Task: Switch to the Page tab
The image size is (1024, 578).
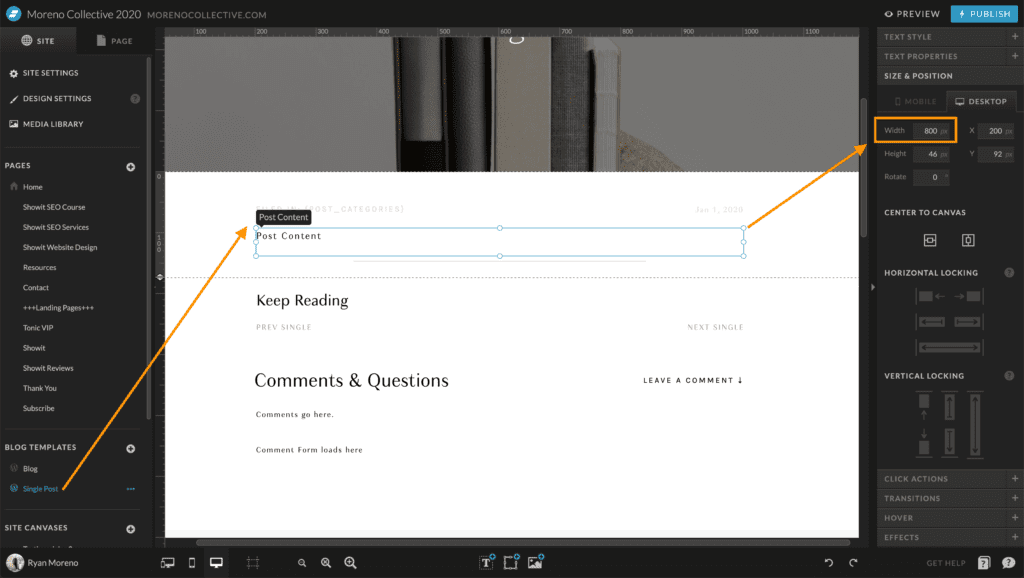Action: point(113,40)
